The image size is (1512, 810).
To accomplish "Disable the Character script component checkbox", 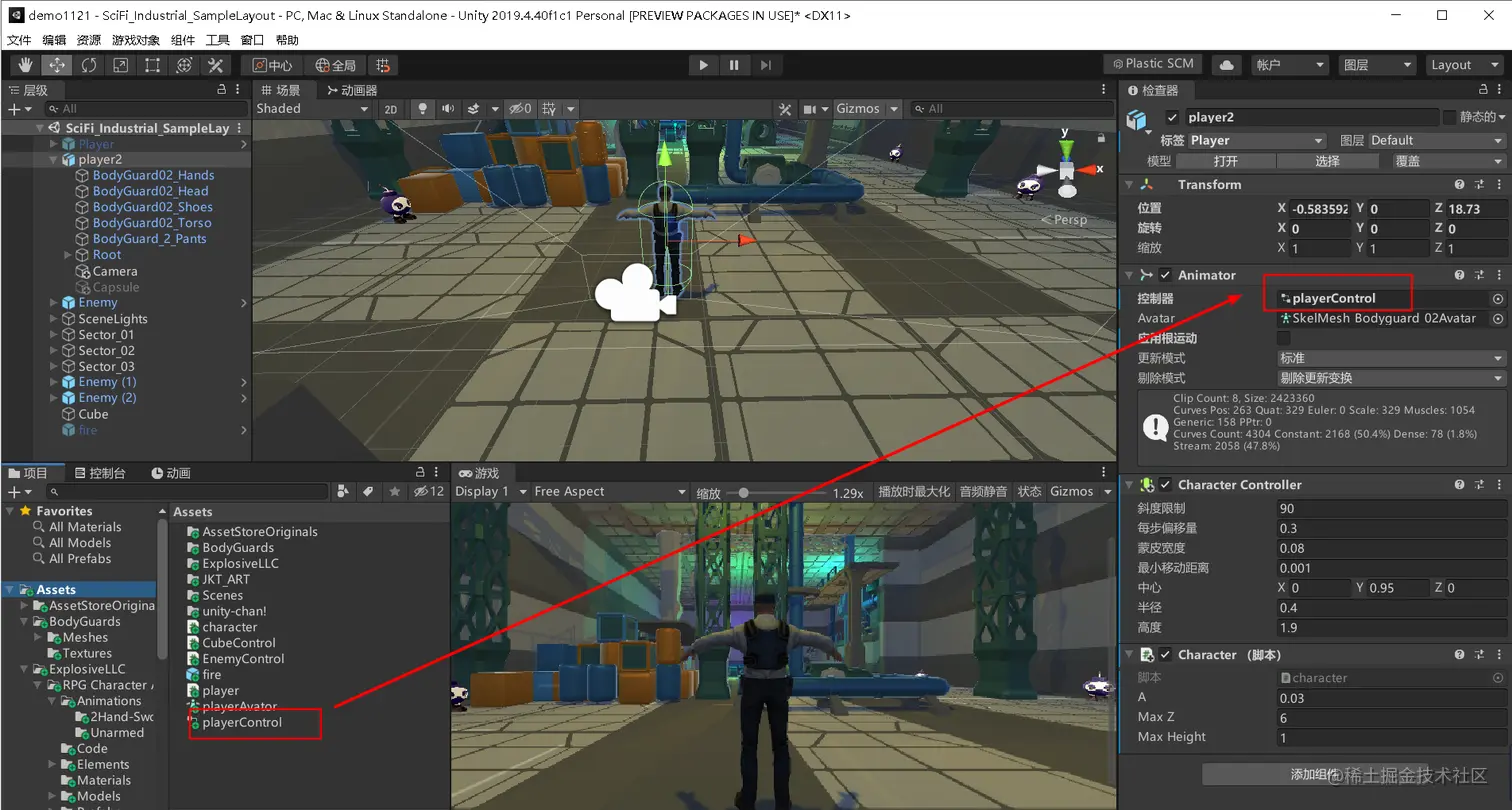I will 1166,655.
